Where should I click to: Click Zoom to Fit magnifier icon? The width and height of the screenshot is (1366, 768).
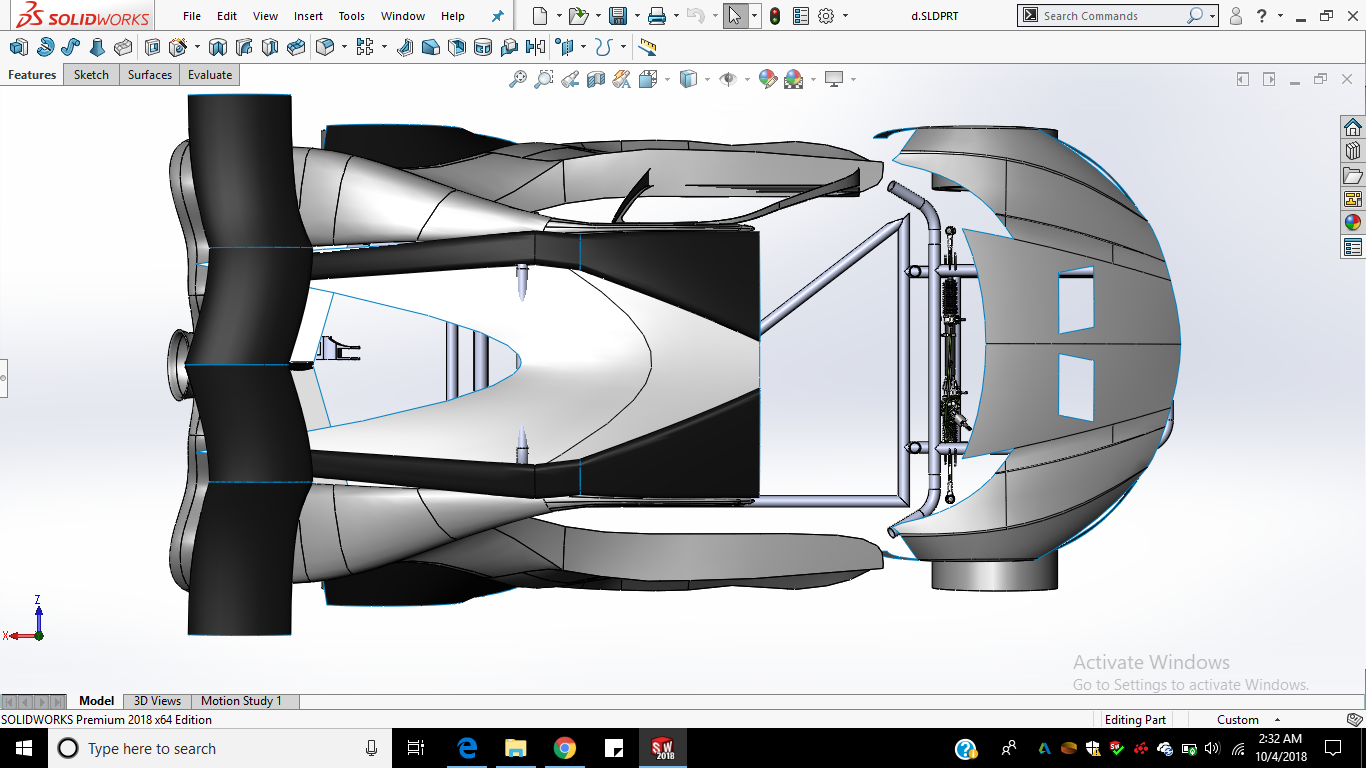pyautogui.click(x=518, y=79)
